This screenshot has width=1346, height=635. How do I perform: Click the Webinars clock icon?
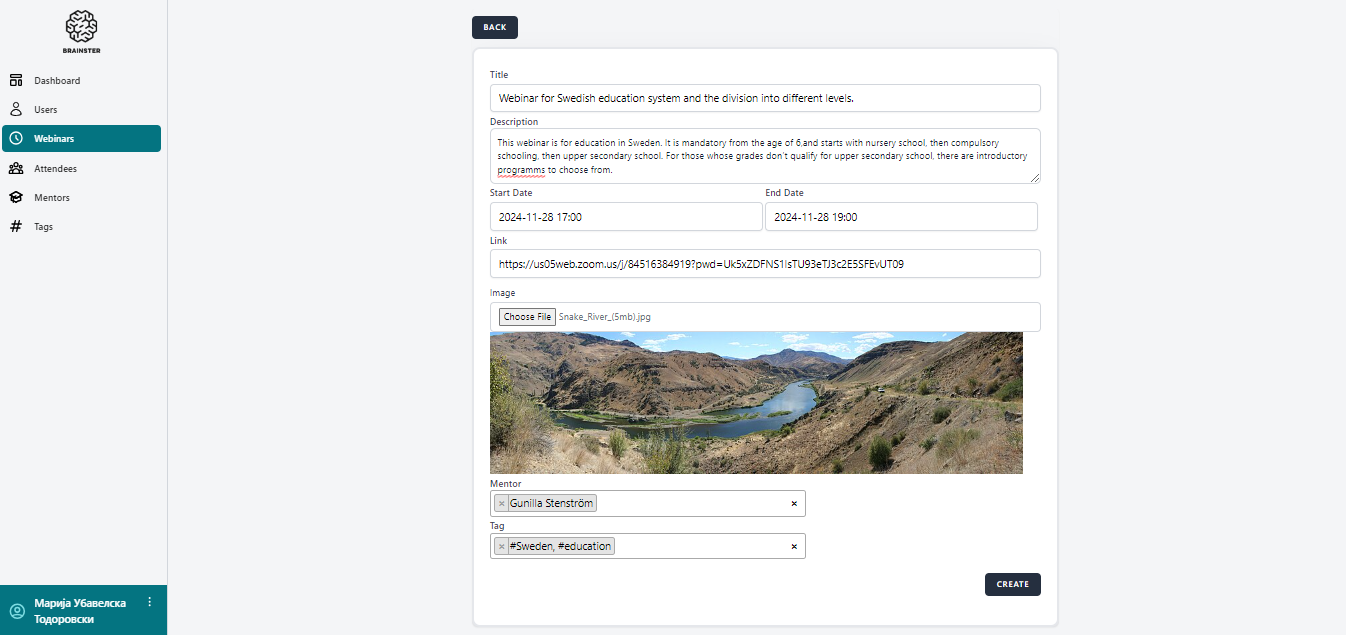pyautogui.click(x=16, y=138)
